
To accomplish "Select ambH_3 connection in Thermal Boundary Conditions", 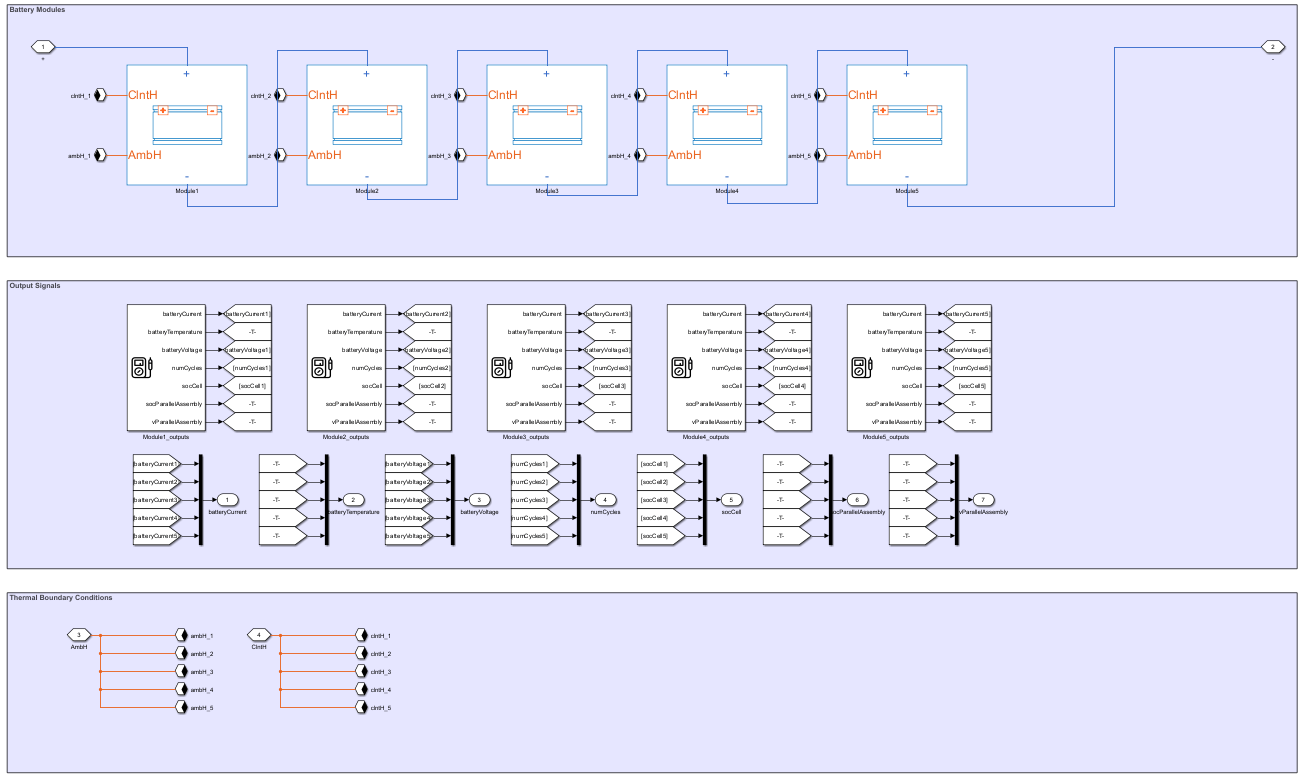I will pos(181,672).
